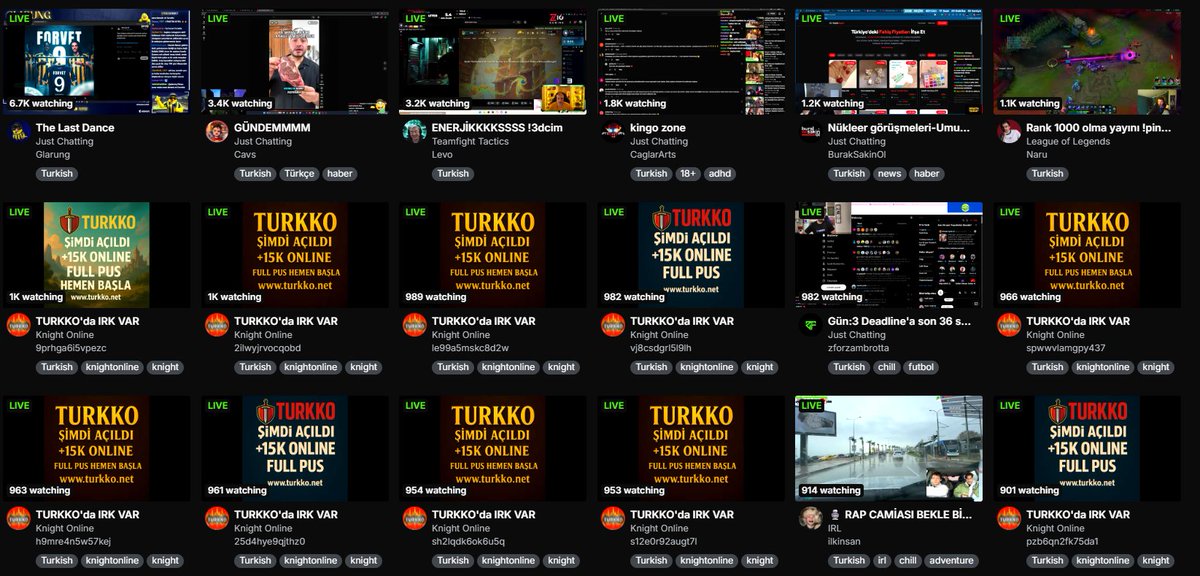Open avatar for channel 25d4hye9qjthz0
This screenshot has width=1200, height=576.
click(x=216, y=518)
